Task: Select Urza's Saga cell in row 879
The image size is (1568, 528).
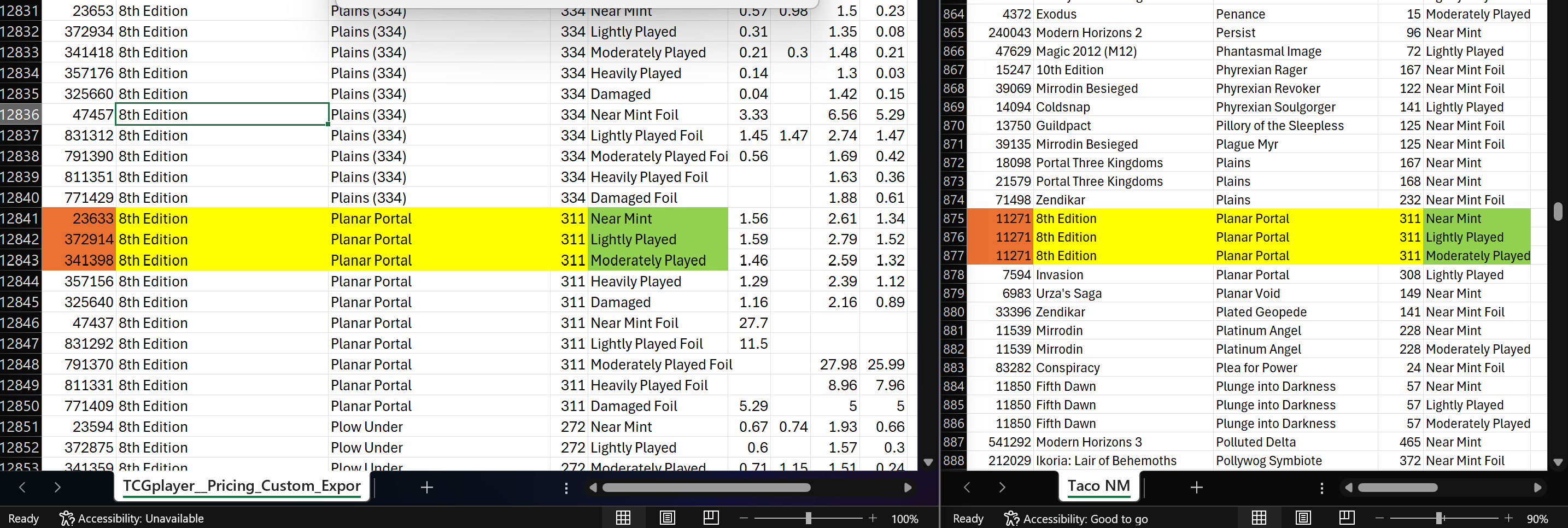Action: click(1123, 293)
